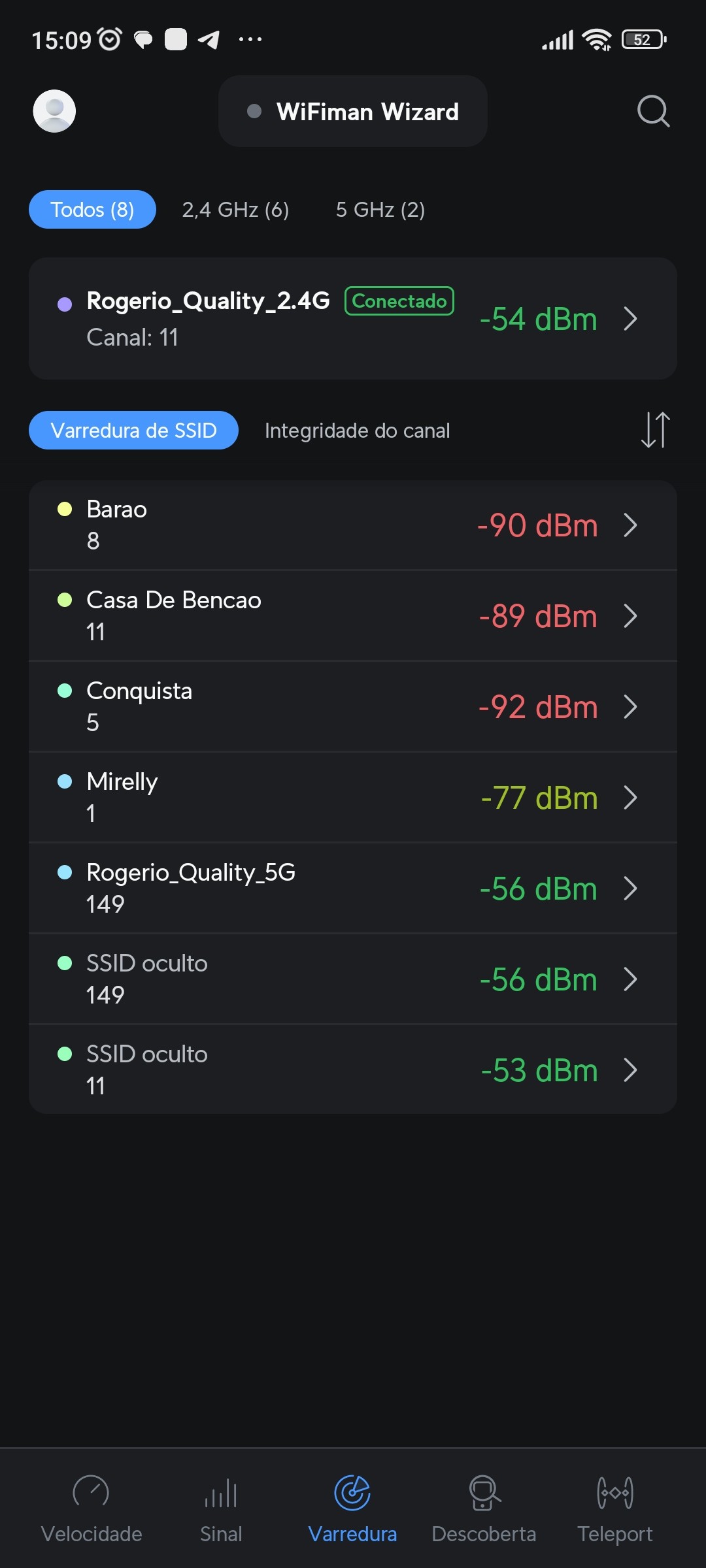Select the Varredura de SSID tab
The image size is (706, 1568).
[133, 431]
